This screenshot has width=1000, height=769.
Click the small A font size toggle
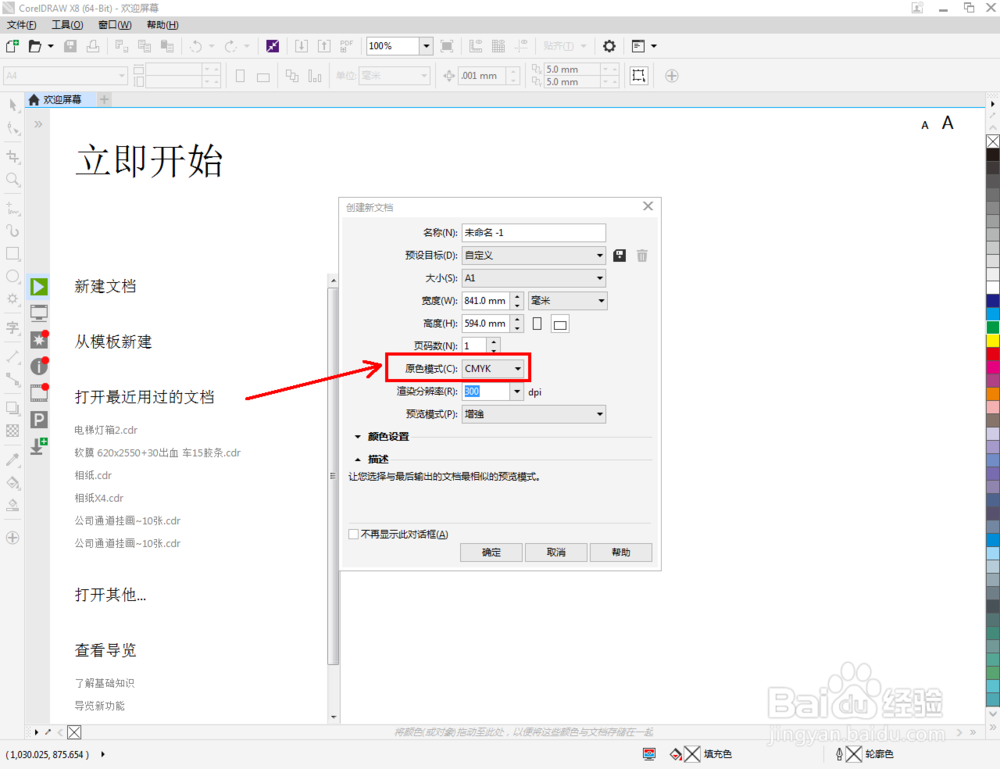[x=925, y=126]
